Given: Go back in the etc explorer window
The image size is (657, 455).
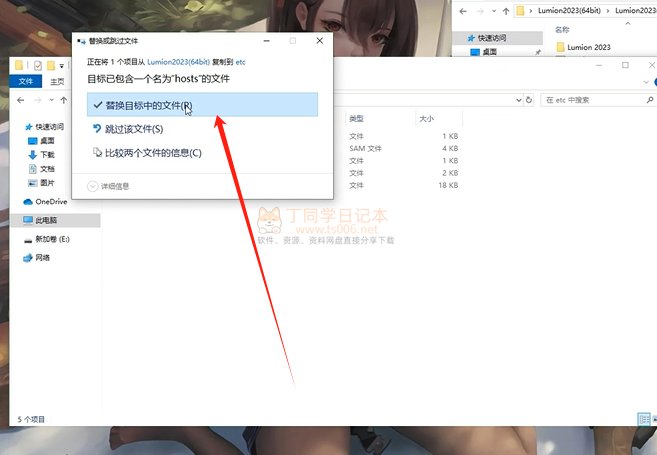Looking at the screenshot, I should pyautogui.click(x=21, y=100).
